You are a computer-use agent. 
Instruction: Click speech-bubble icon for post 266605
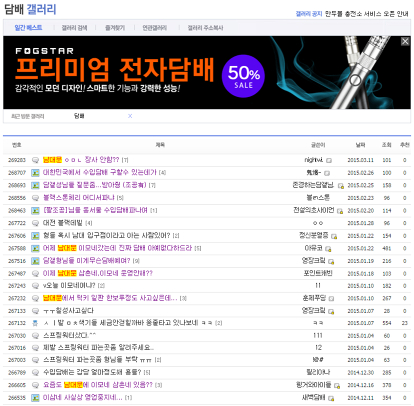click(x=35, y=385)
